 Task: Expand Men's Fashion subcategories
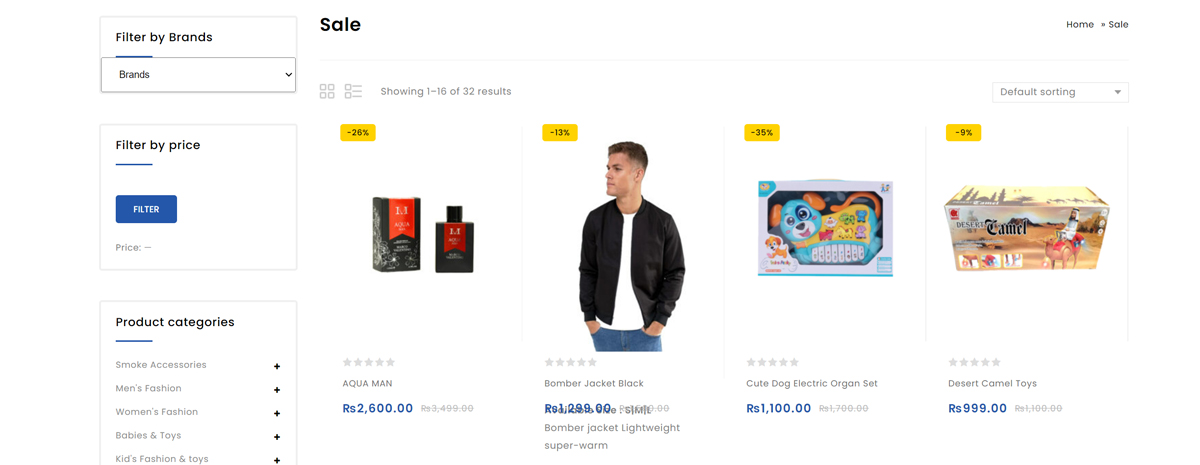click(277, 390)
